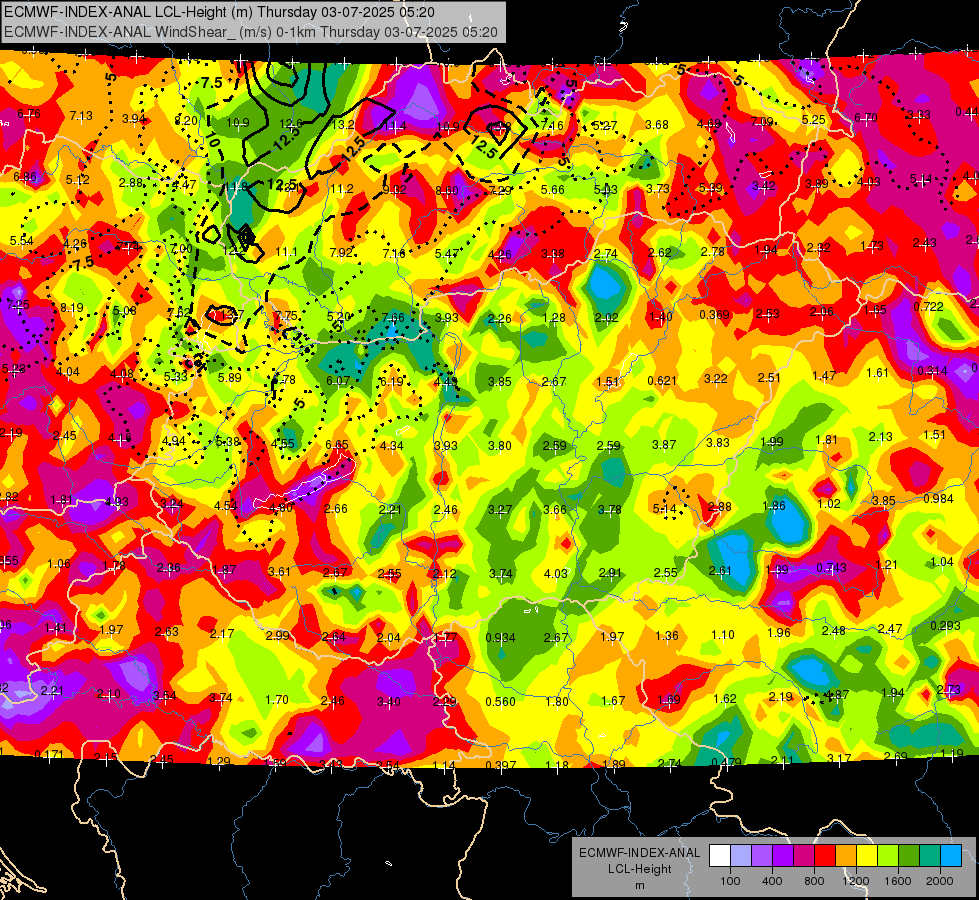
Task: Click the 400 tick label on the legend
Action: [772, 881]
